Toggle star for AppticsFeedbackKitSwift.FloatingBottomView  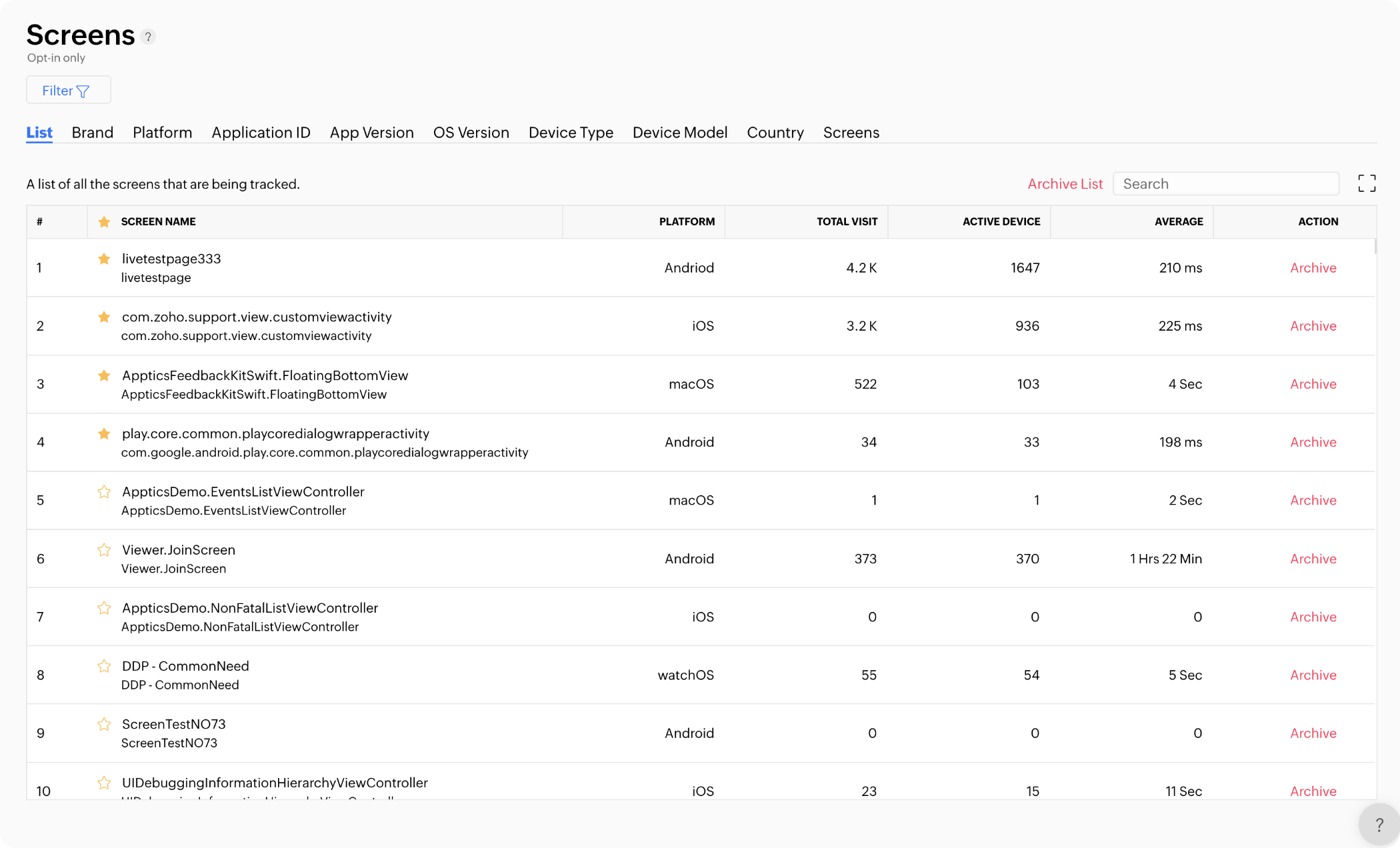[104, 375]
